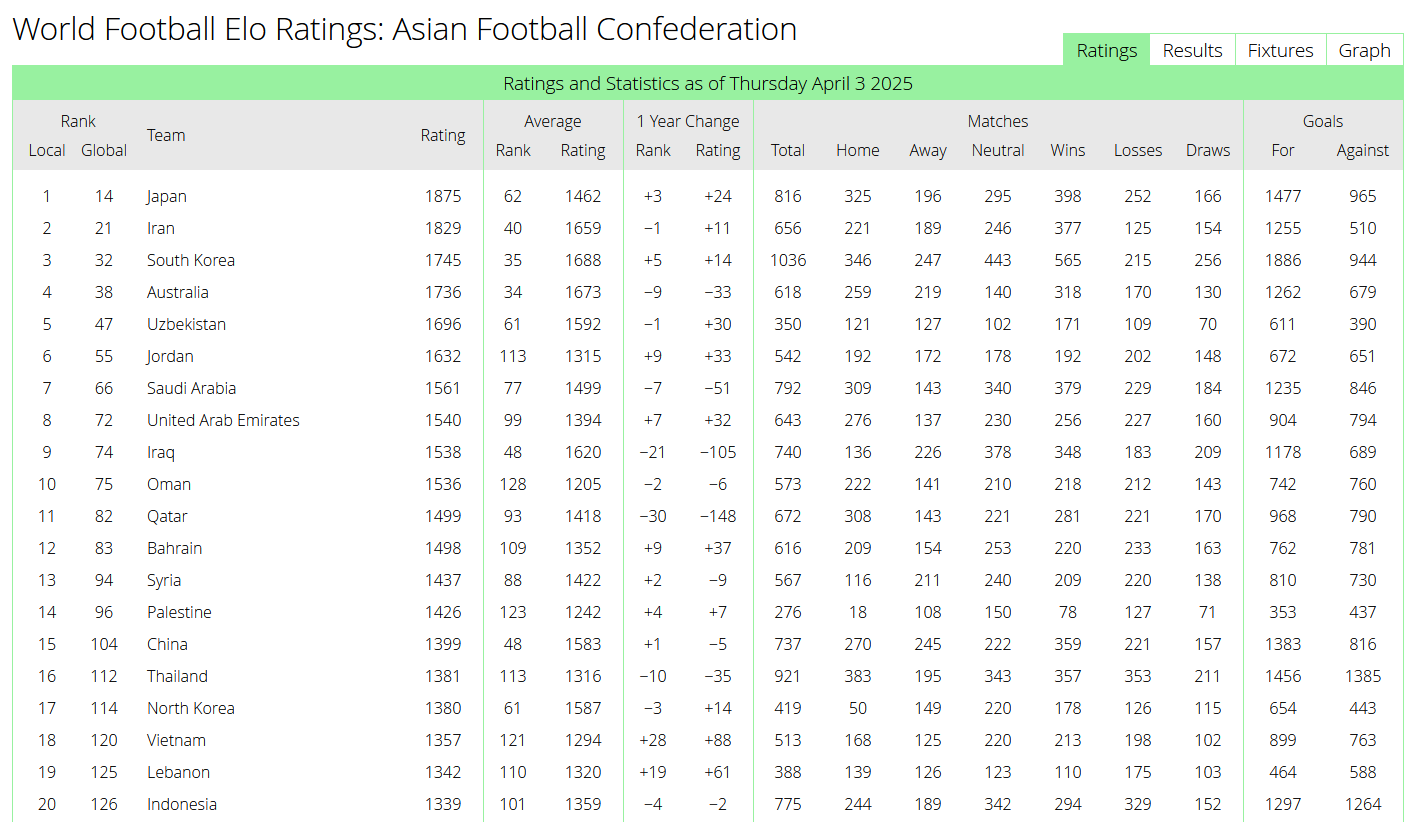
Task: Click Oman's average rank 128
Action: pyautogui.click(x=513, y=484)
